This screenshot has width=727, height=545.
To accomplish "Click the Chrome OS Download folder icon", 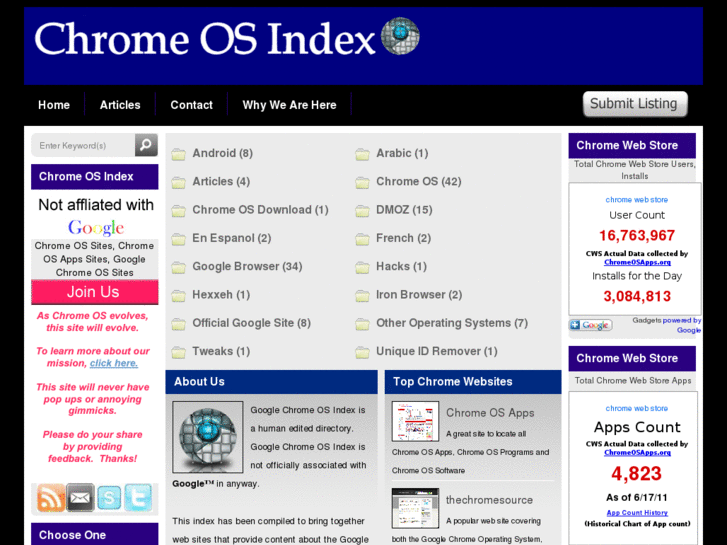I will (179, 211).
